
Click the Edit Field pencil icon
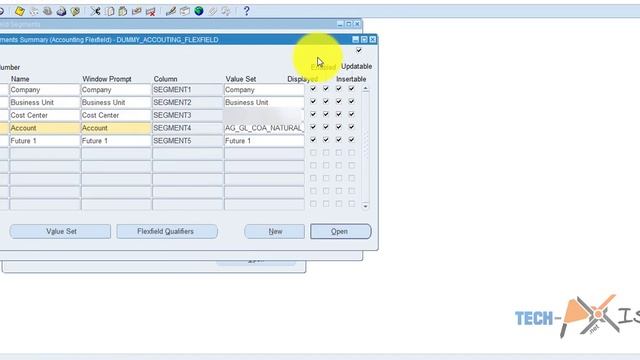[x=171, y=11]
